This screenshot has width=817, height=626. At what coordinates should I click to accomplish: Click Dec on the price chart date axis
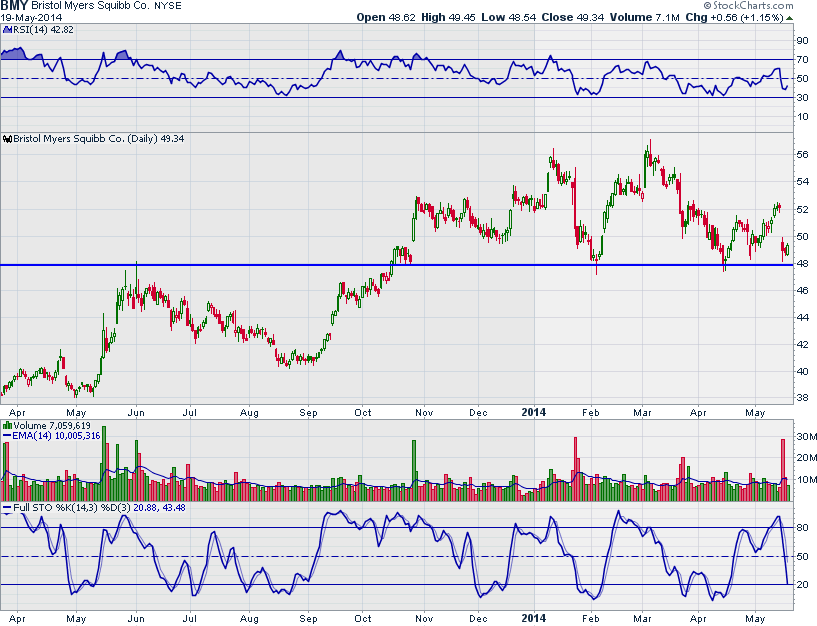point(478,413)
